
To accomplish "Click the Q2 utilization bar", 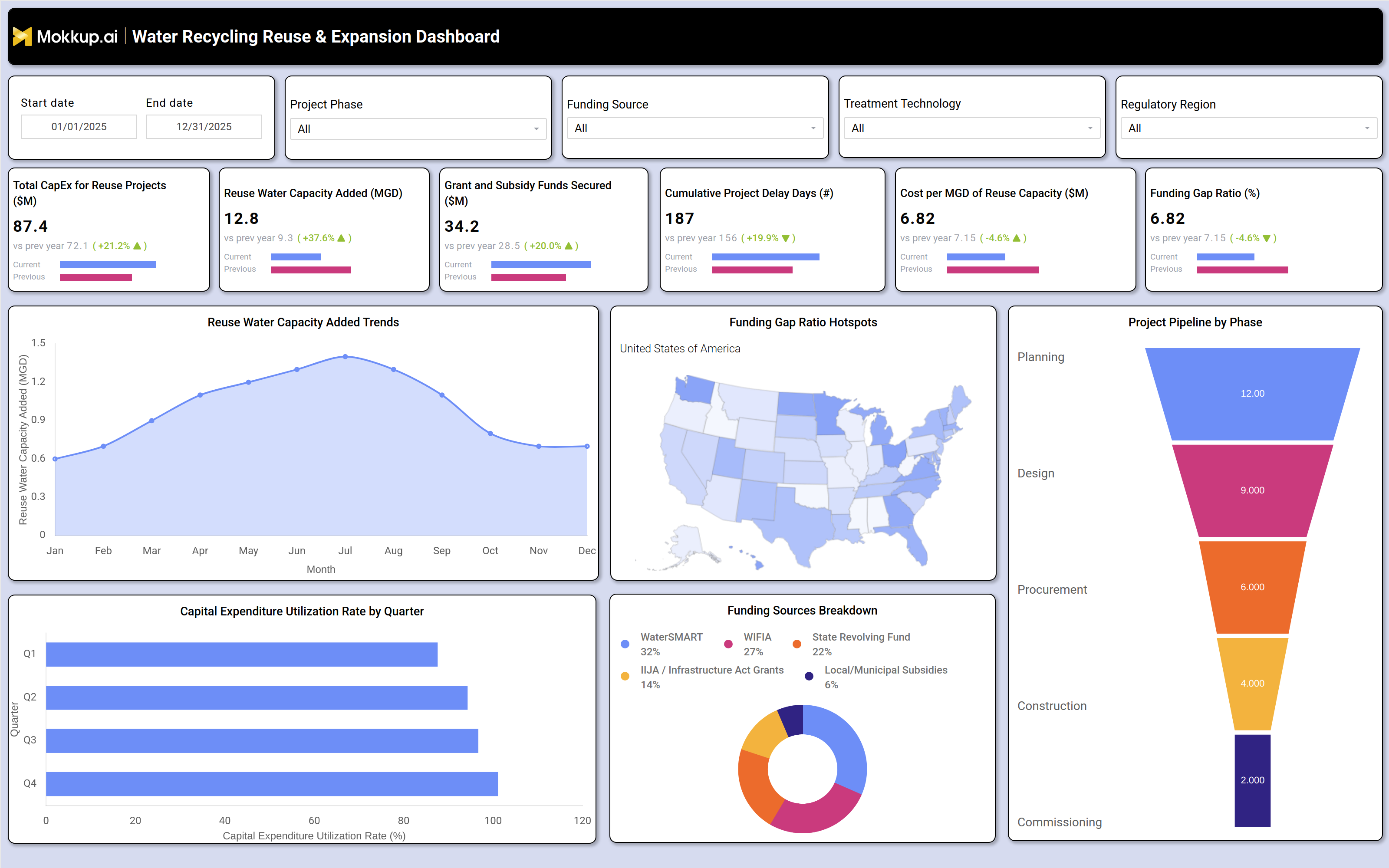I will pos(257,697).
